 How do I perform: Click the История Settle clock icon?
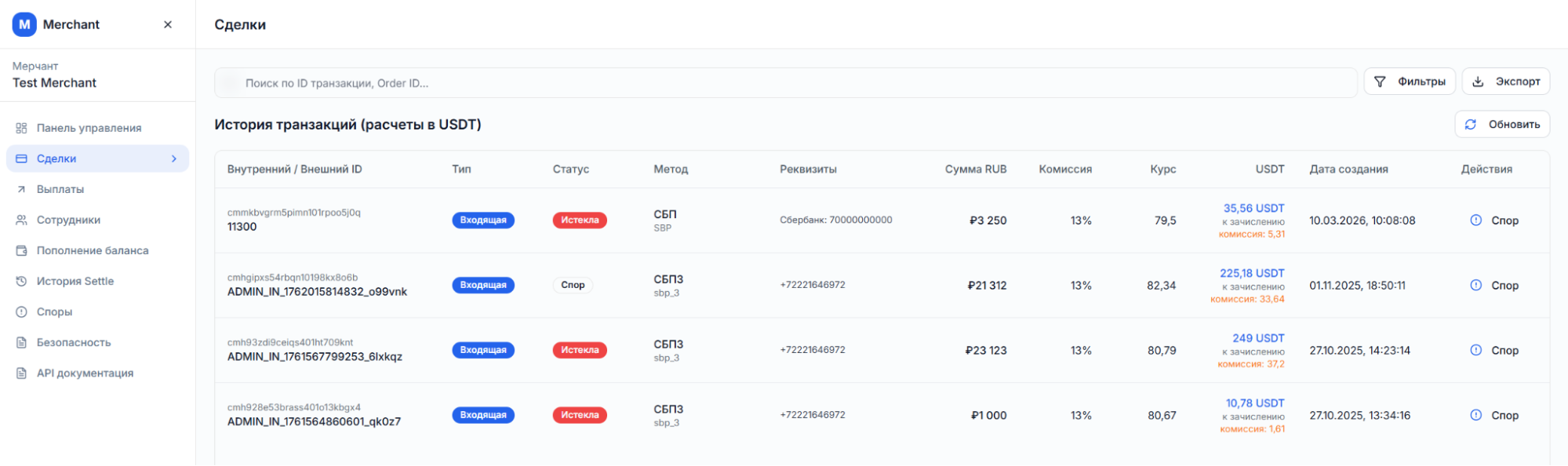21,281
